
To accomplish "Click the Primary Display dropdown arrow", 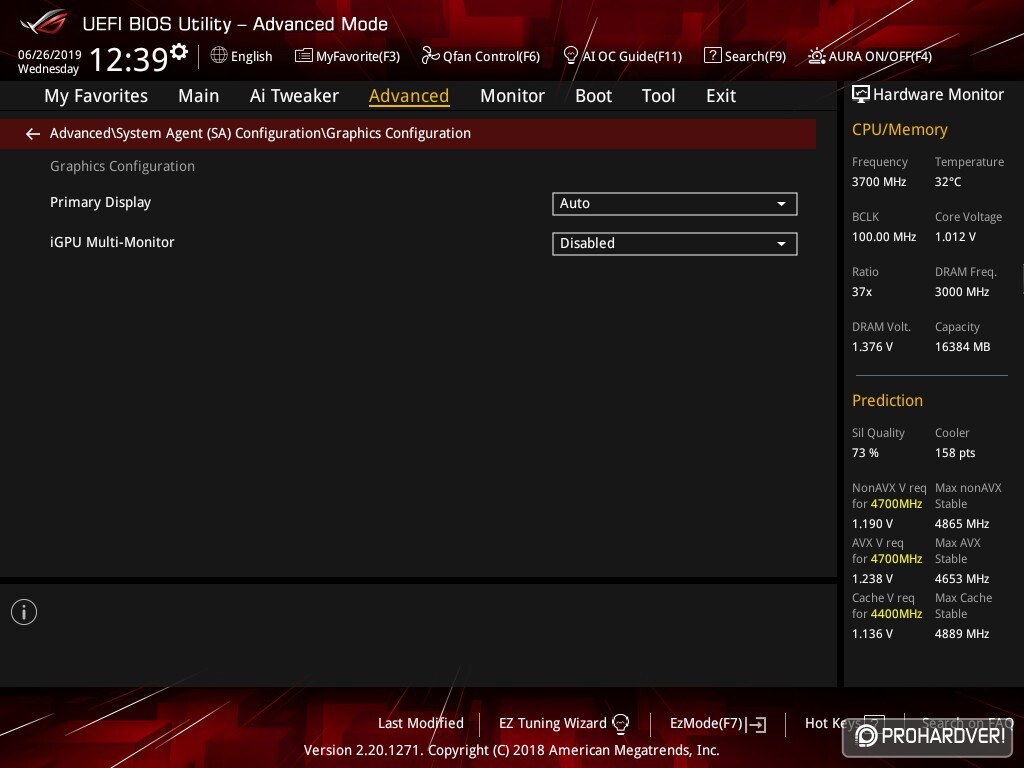I will coord(781,204).
